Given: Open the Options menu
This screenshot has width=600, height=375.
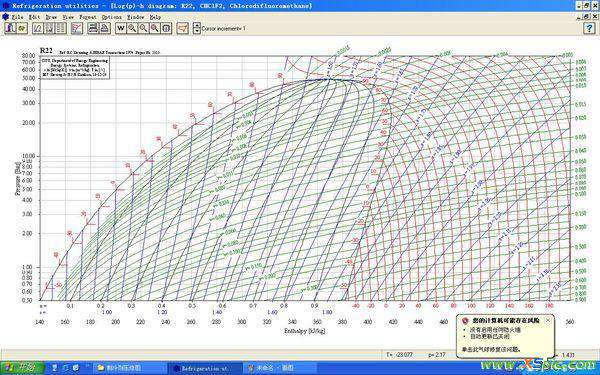Looking at the screenshot, I should [111, 17].
